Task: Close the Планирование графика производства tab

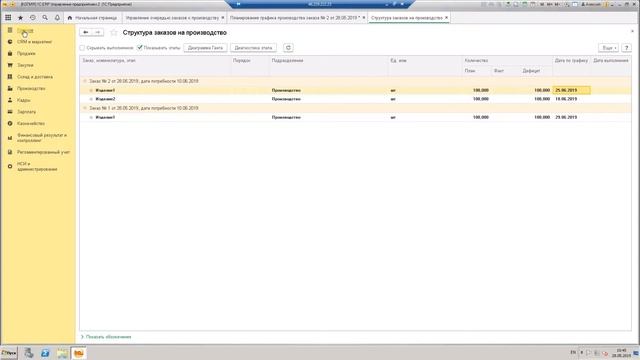Action: coord(364,18)
